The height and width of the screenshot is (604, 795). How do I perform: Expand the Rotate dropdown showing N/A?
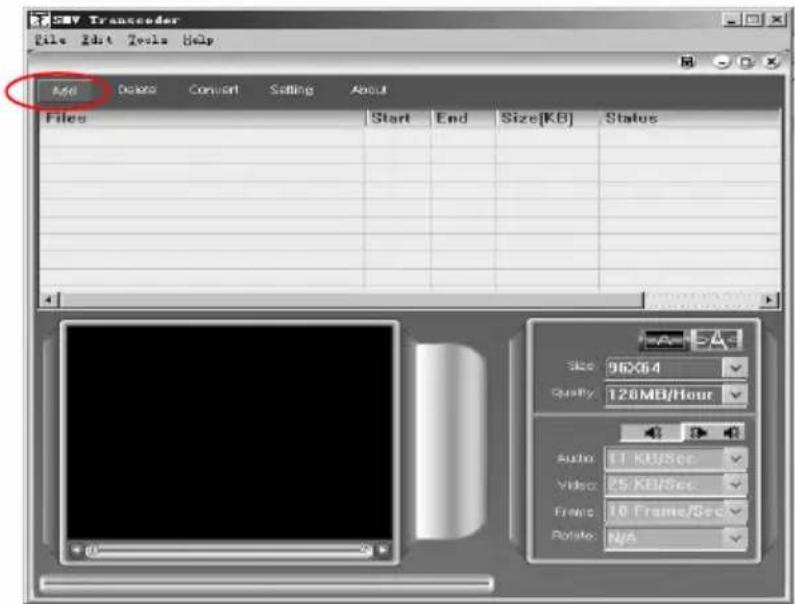pyautogui.click(x=736, y=538)
